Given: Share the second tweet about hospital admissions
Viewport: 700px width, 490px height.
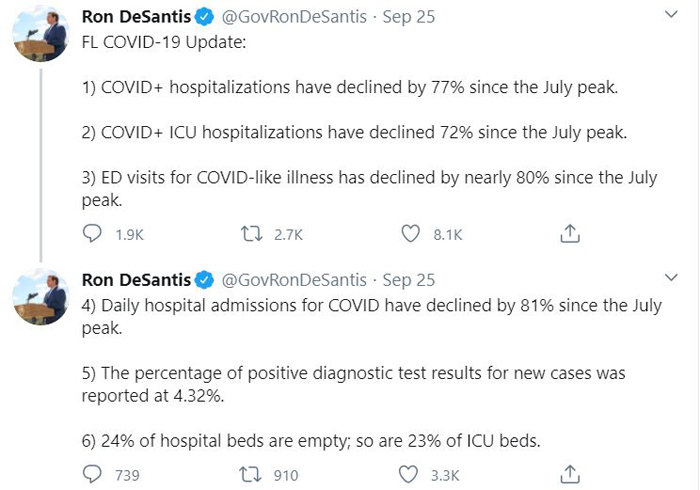Looking at the screenshot, I should pos(570,474).
